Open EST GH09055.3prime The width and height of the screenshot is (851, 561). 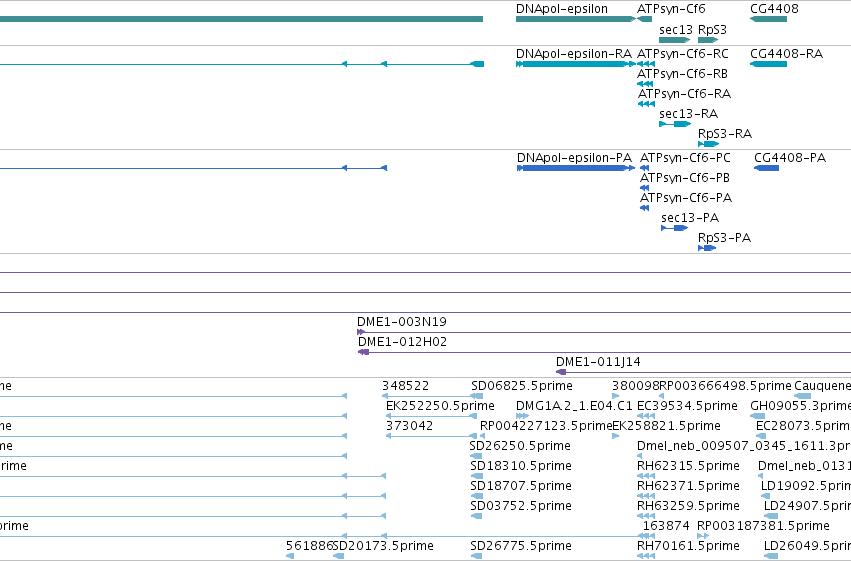click(758, 417)
